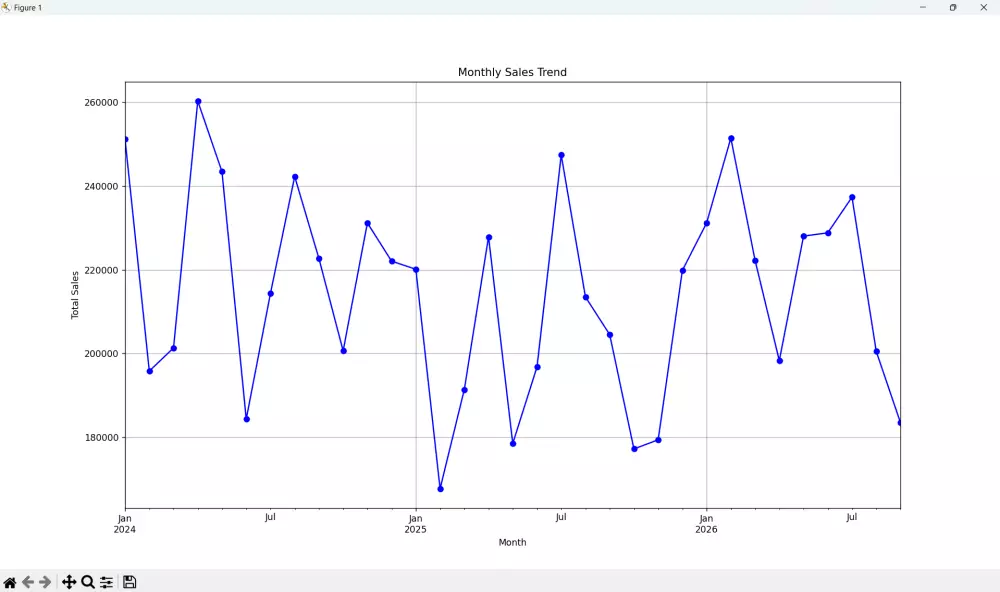Open the Configure subplots sliders icon
The height and width of the screenshot is (592, 1000).
click(x=107, y=581)
